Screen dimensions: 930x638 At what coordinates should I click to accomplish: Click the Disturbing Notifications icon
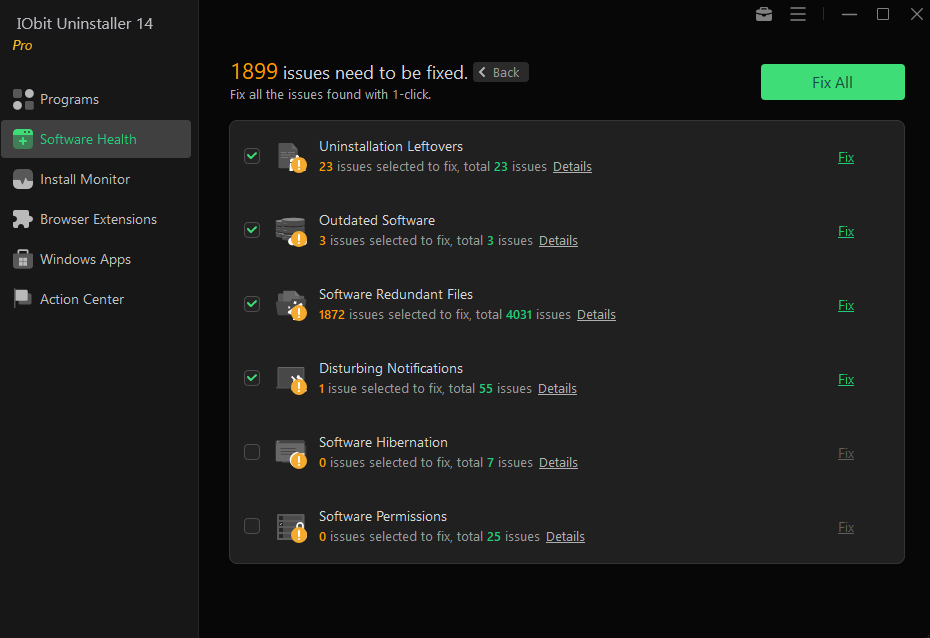coord(291,379)
